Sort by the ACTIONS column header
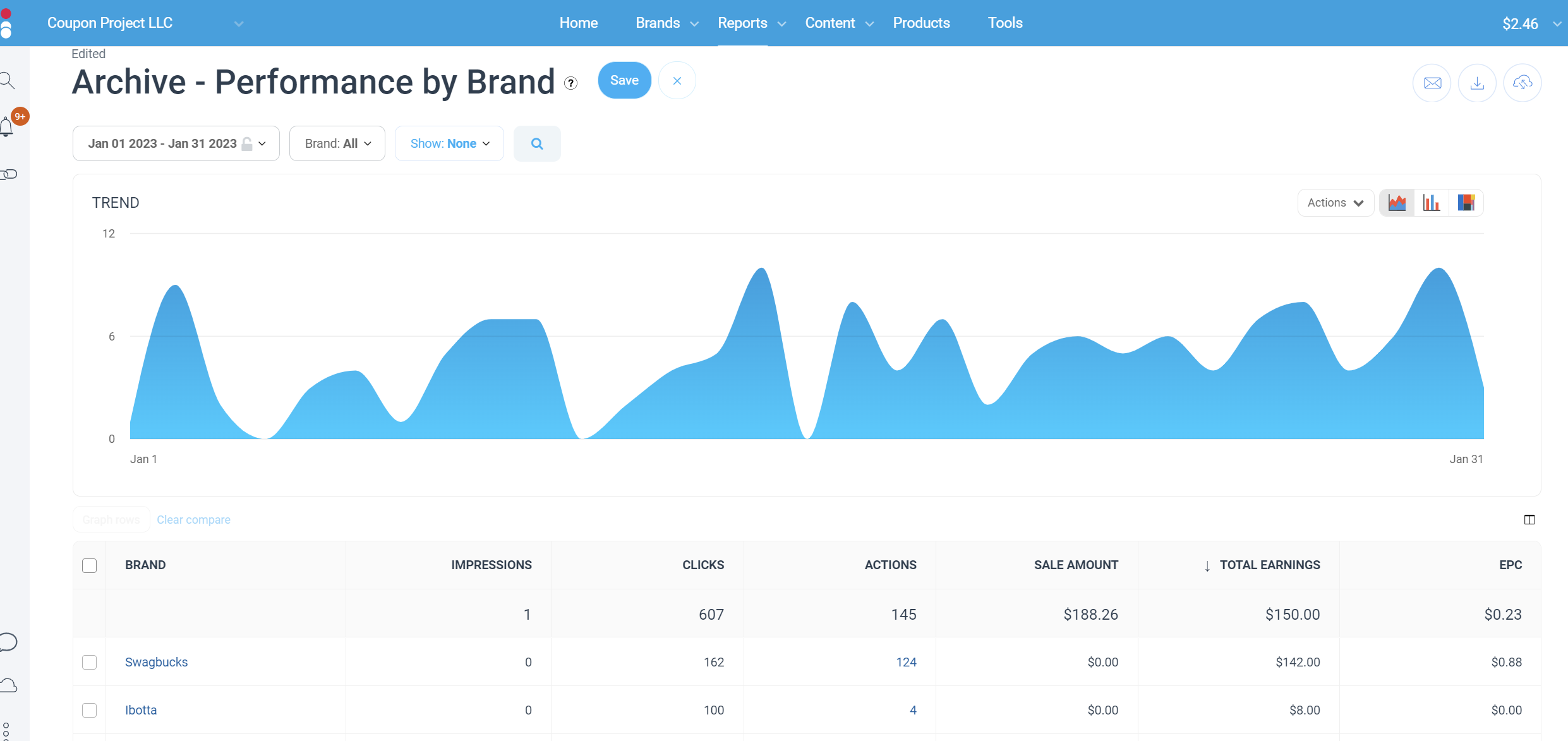The height and width of the screenshot is (741, 1568). (x=890, y=565)
